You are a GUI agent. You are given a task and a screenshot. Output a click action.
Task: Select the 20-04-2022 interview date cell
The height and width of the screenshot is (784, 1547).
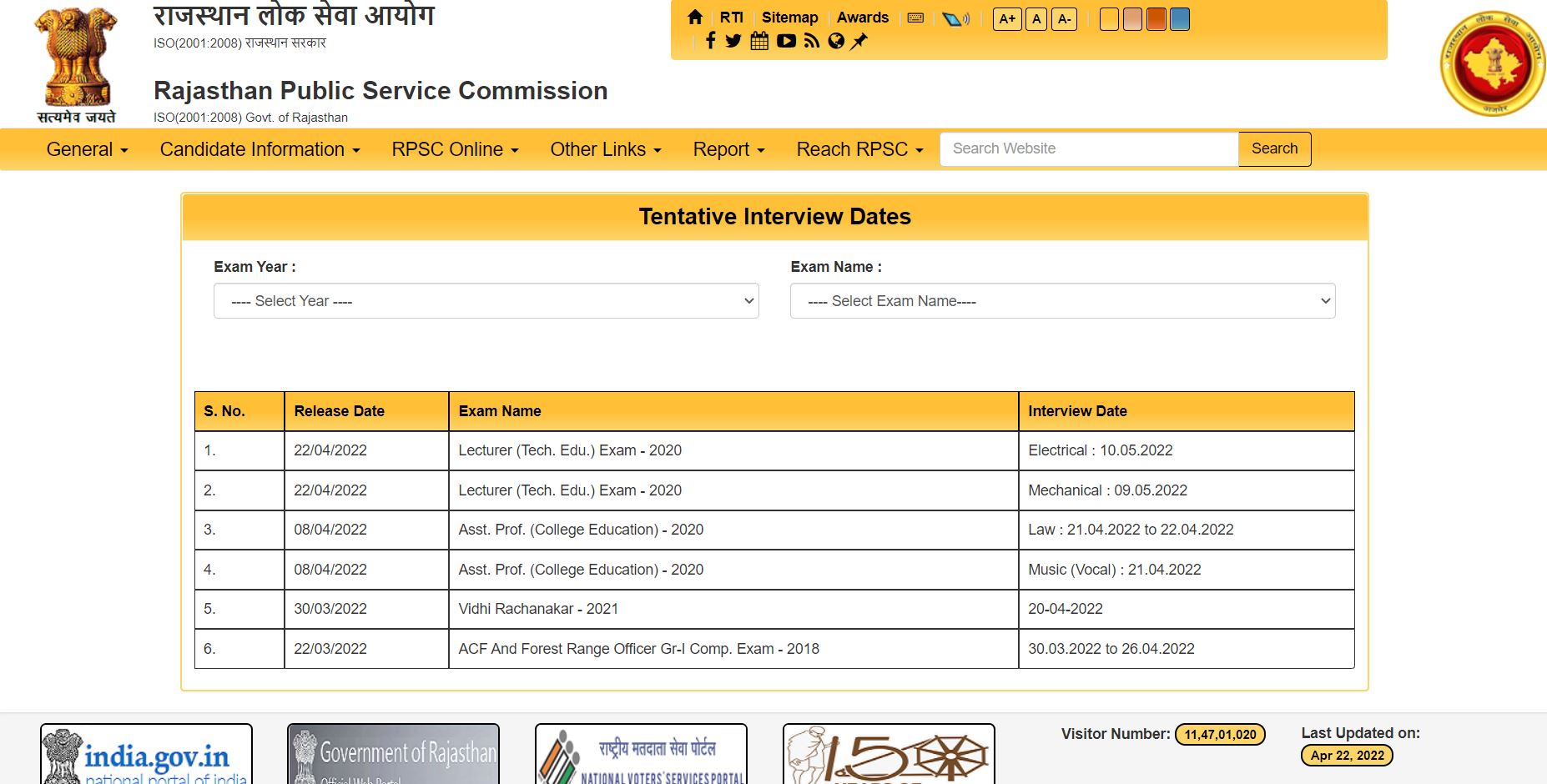pos(1187,609)
